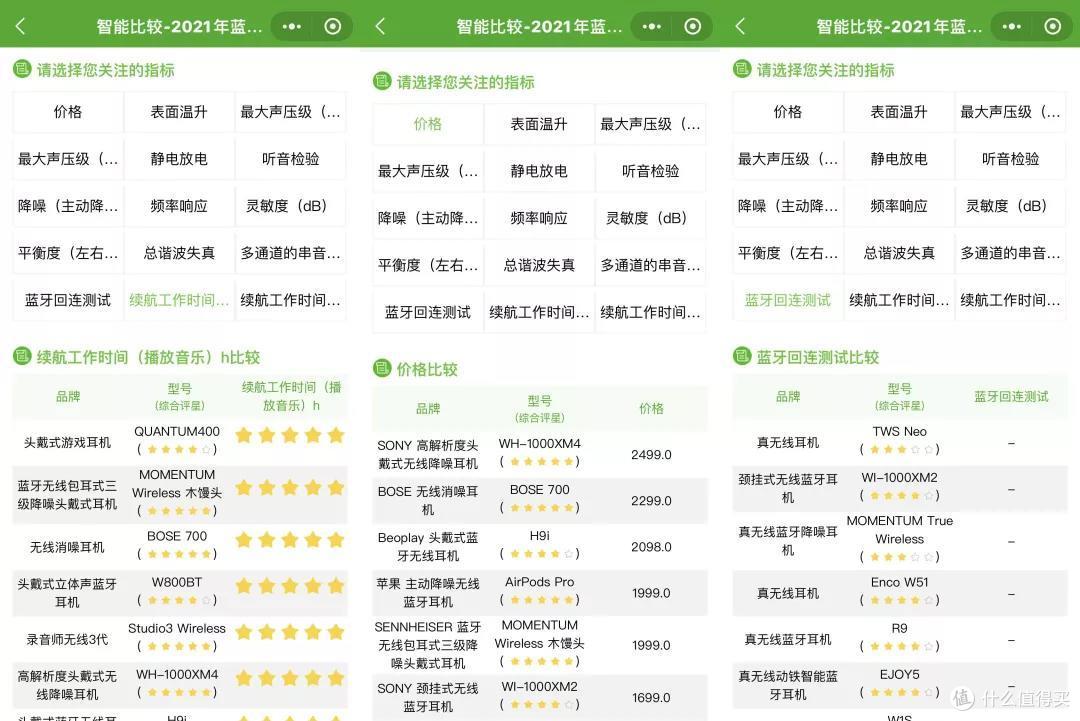Tap H9i model cell in middle table
Image resolution: width=1080 pixels, height=721 pixels.
(x=539, y=545)
